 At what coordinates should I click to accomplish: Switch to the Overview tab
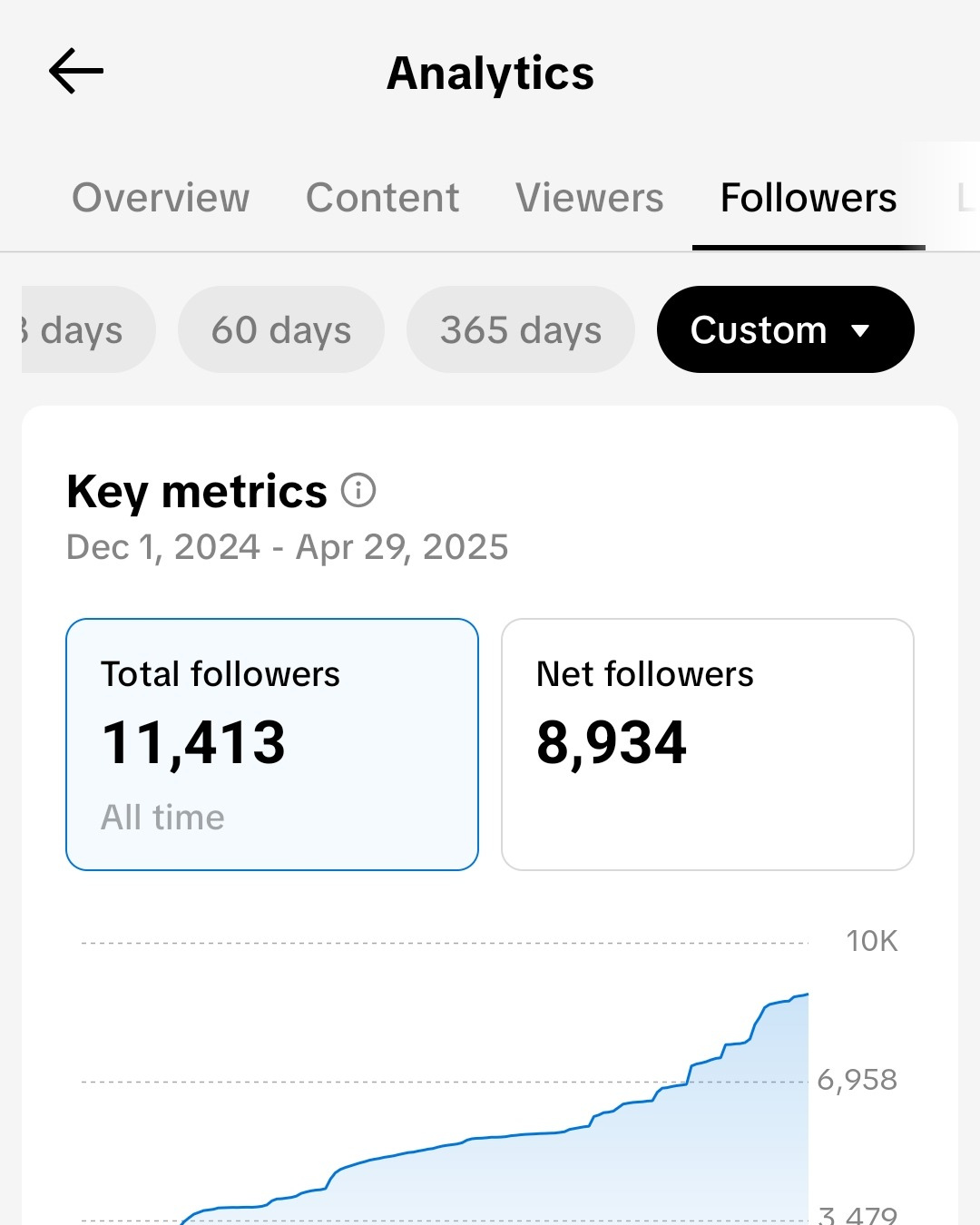pos(161,198)
